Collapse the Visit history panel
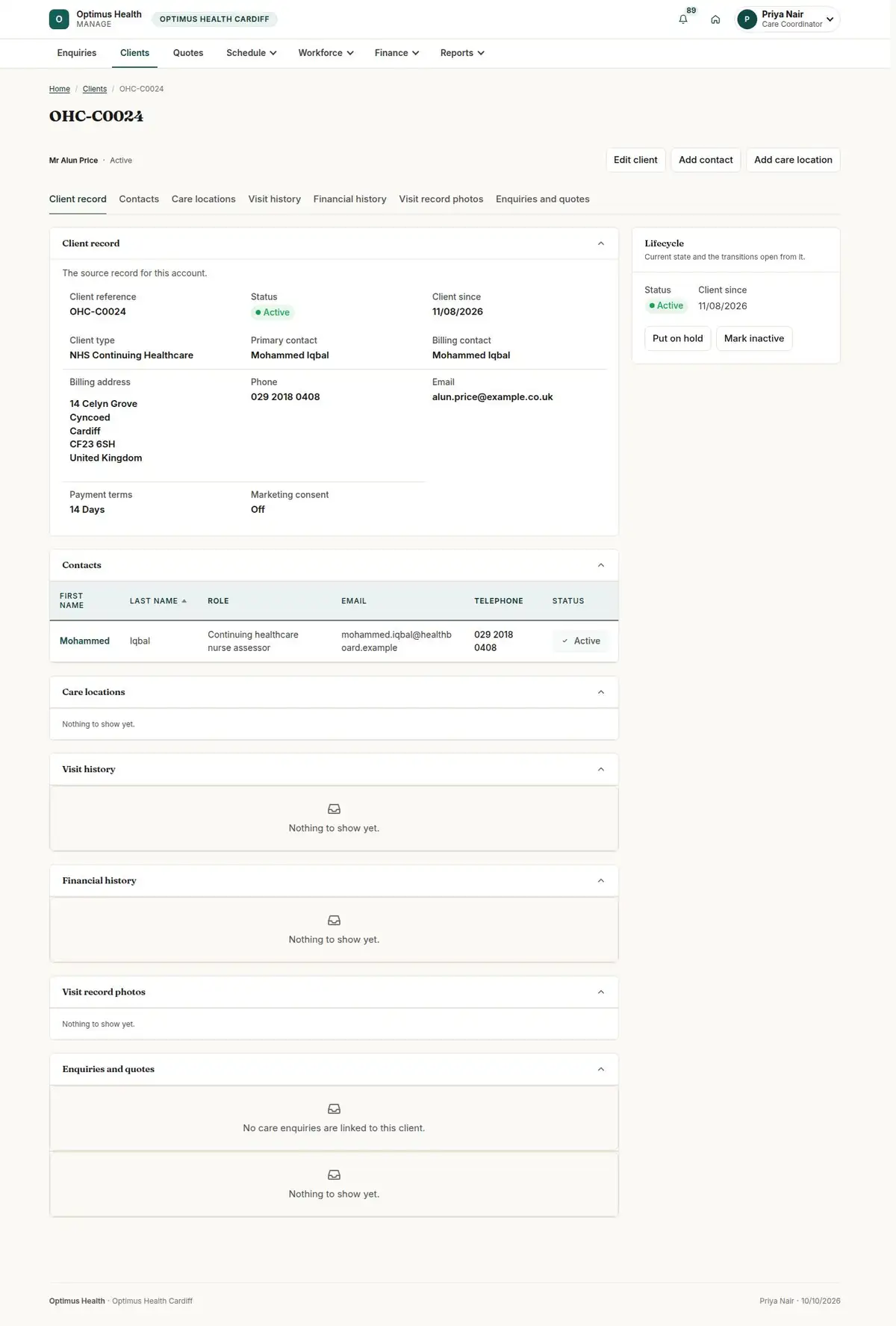 [601, 769]
